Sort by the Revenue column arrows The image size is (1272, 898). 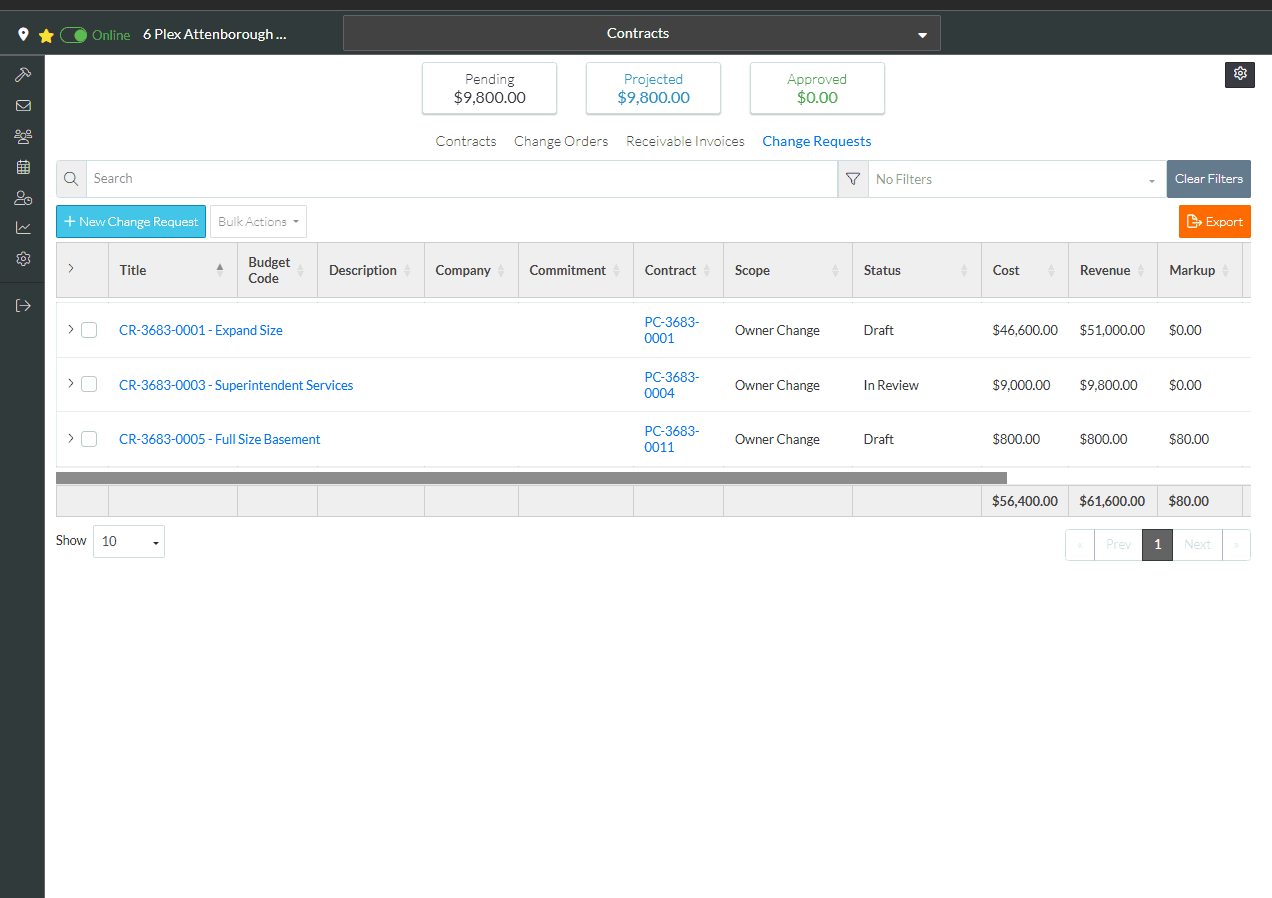pyautogui.click(x=1139, y=270)
